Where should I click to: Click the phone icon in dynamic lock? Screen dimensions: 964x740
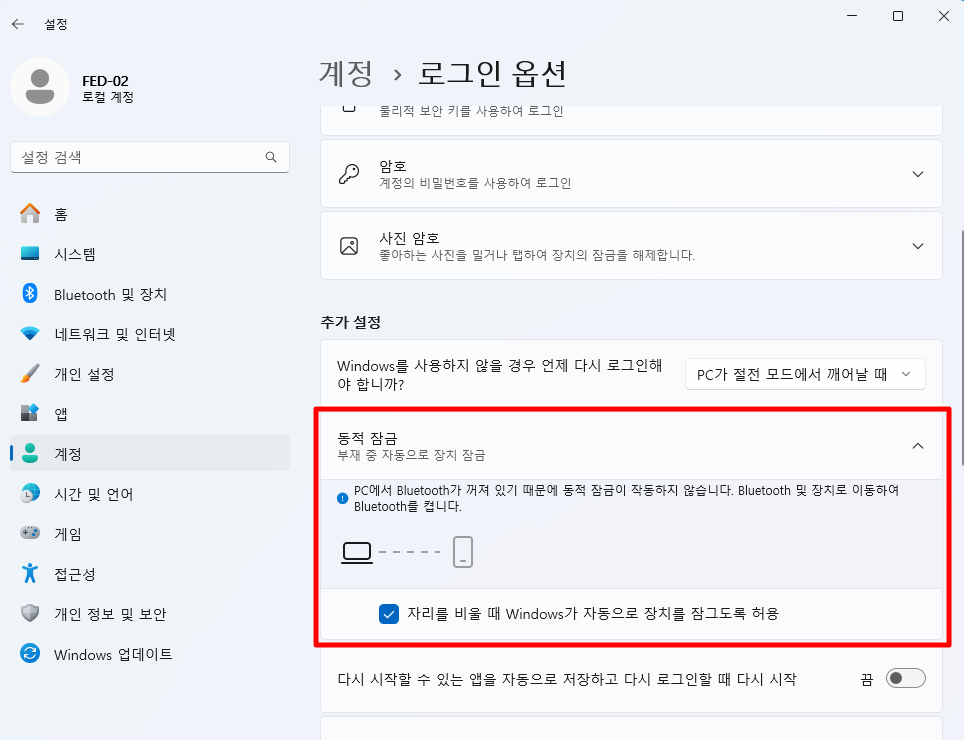coord(463,552)
